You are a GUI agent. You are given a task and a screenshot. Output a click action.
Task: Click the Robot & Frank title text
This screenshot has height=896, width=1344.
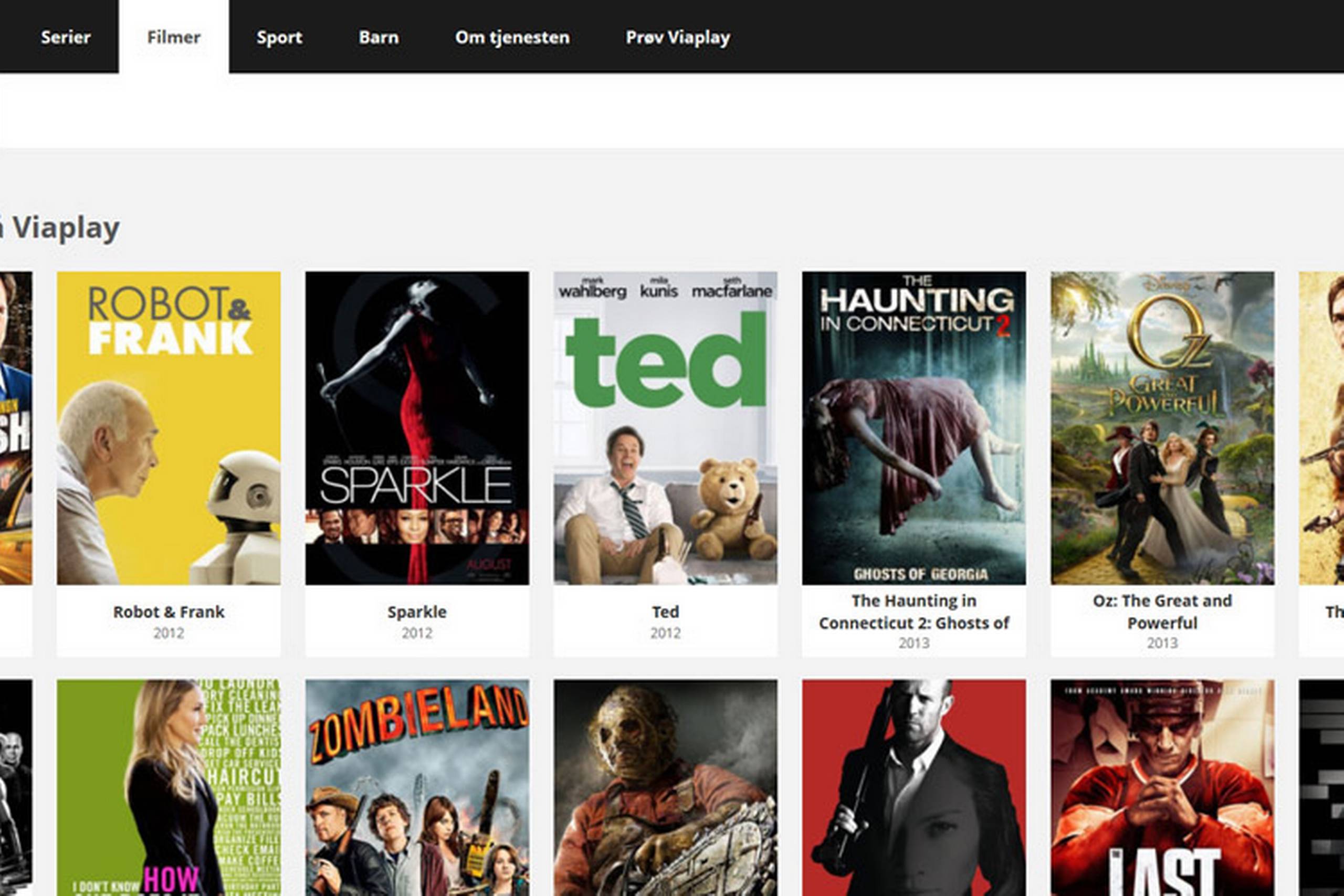click(x=169, y=612)
